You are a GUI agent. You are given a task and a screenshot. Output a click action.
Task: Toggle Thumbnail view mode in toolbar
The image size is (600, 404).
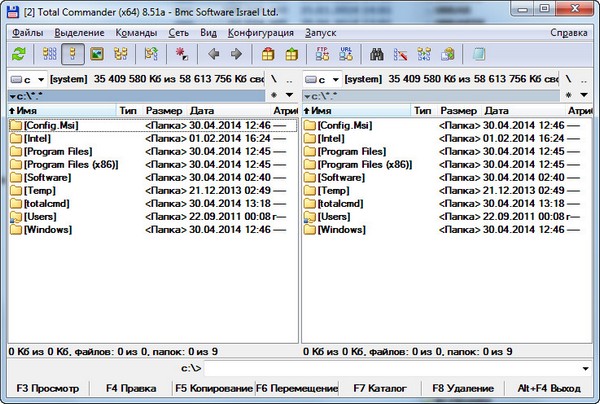point(97,54)
